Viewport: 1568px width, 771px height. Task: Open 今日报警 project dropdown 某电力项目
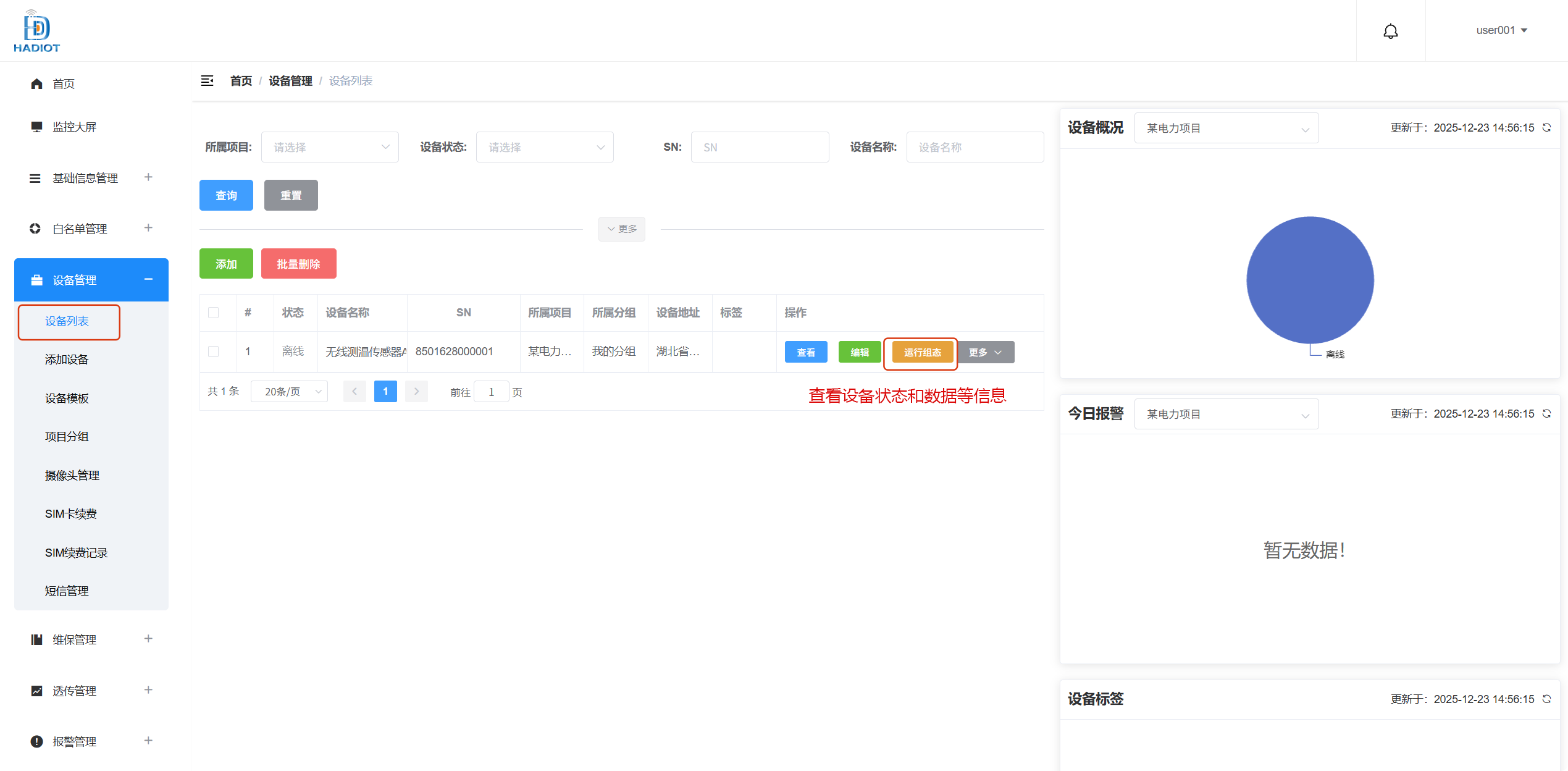coord(1226,414)
